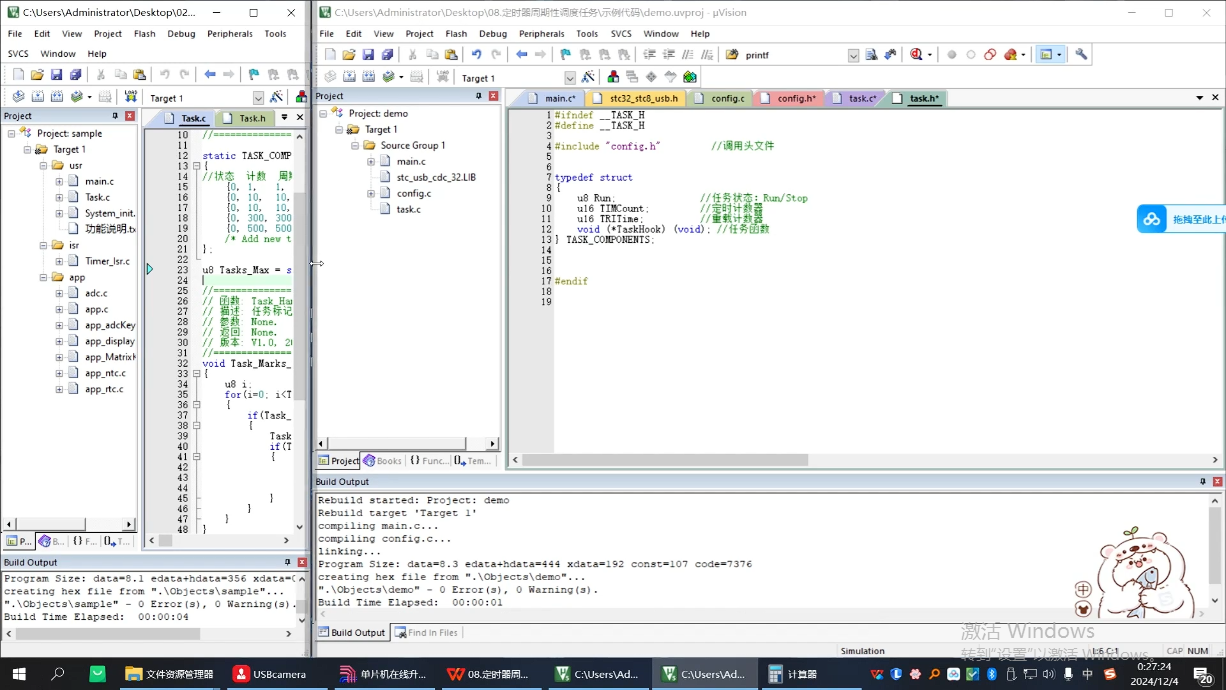1226x690 pixels.
Task: Open Target 1 dropdown in demo window
Action: (x=570, y=78)
